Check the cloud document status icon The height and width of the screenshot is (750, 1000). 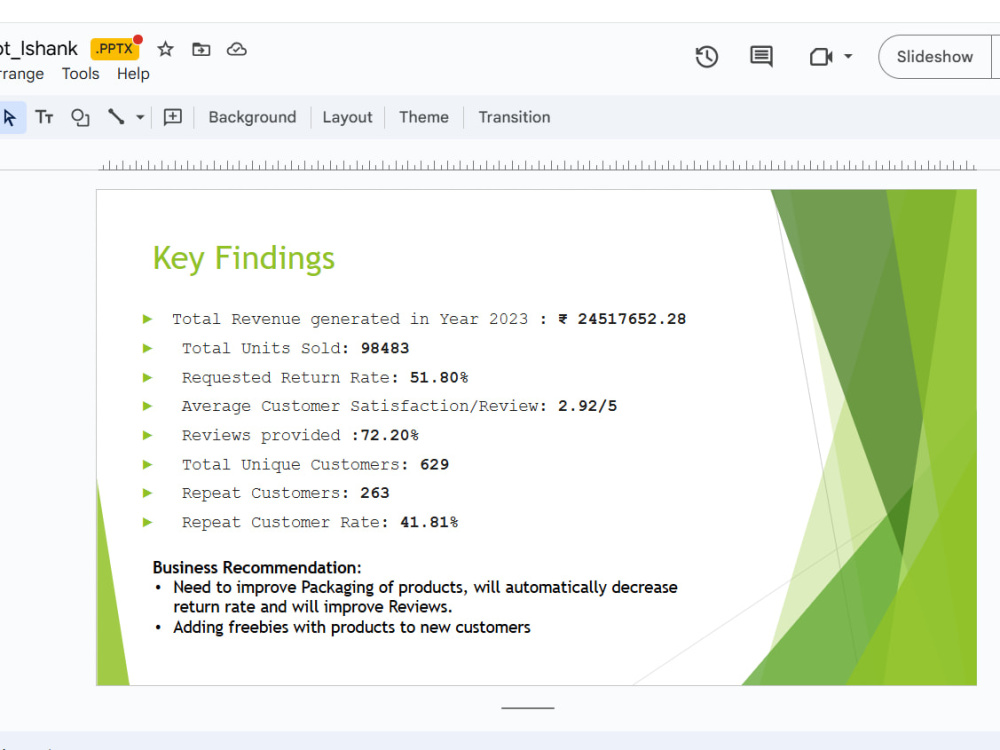pyautogui.click(x=237, y=49)
